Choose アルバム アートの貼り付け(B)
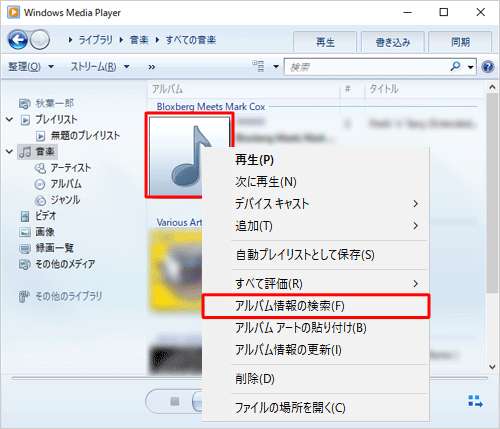 point(315,328)
